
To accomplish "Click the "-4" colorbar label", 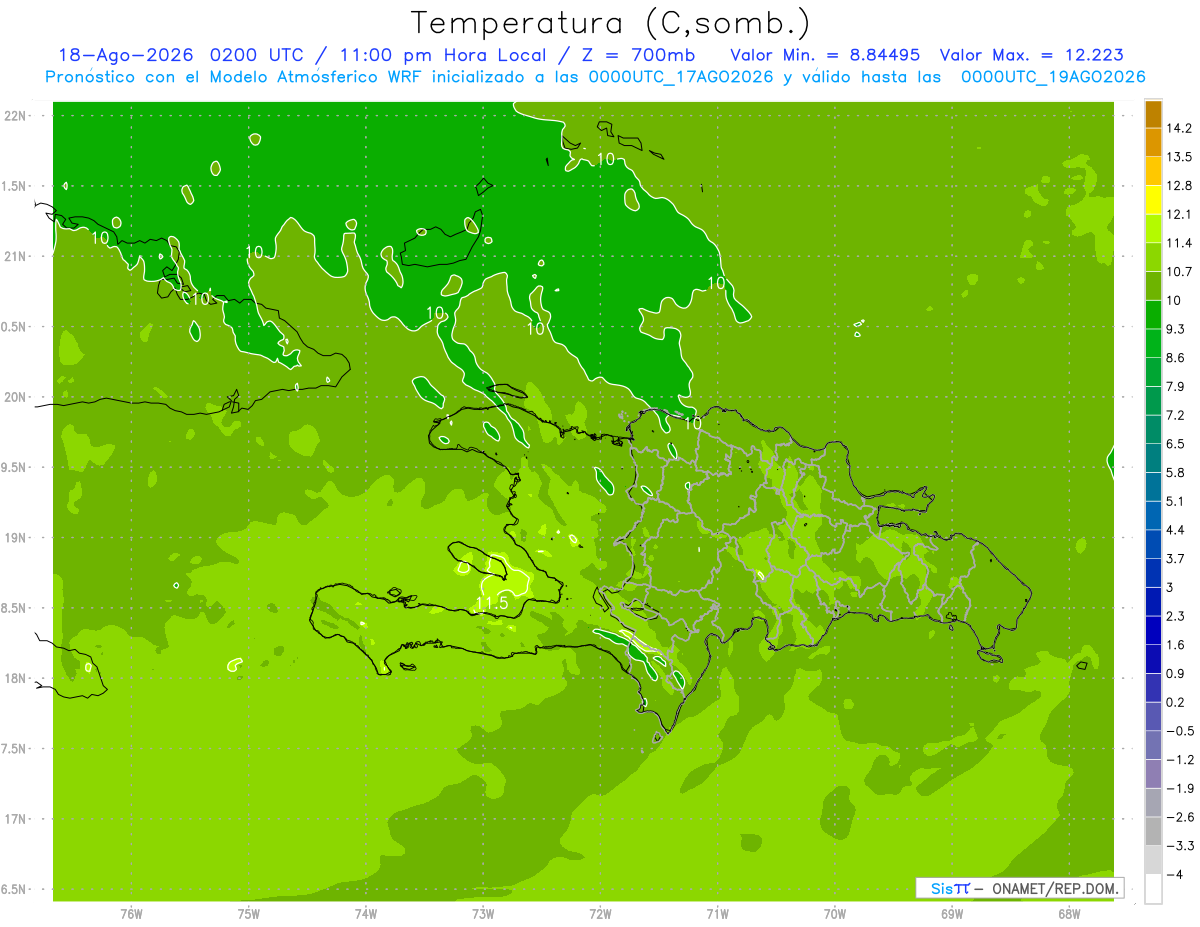I will coord(1175,875).
